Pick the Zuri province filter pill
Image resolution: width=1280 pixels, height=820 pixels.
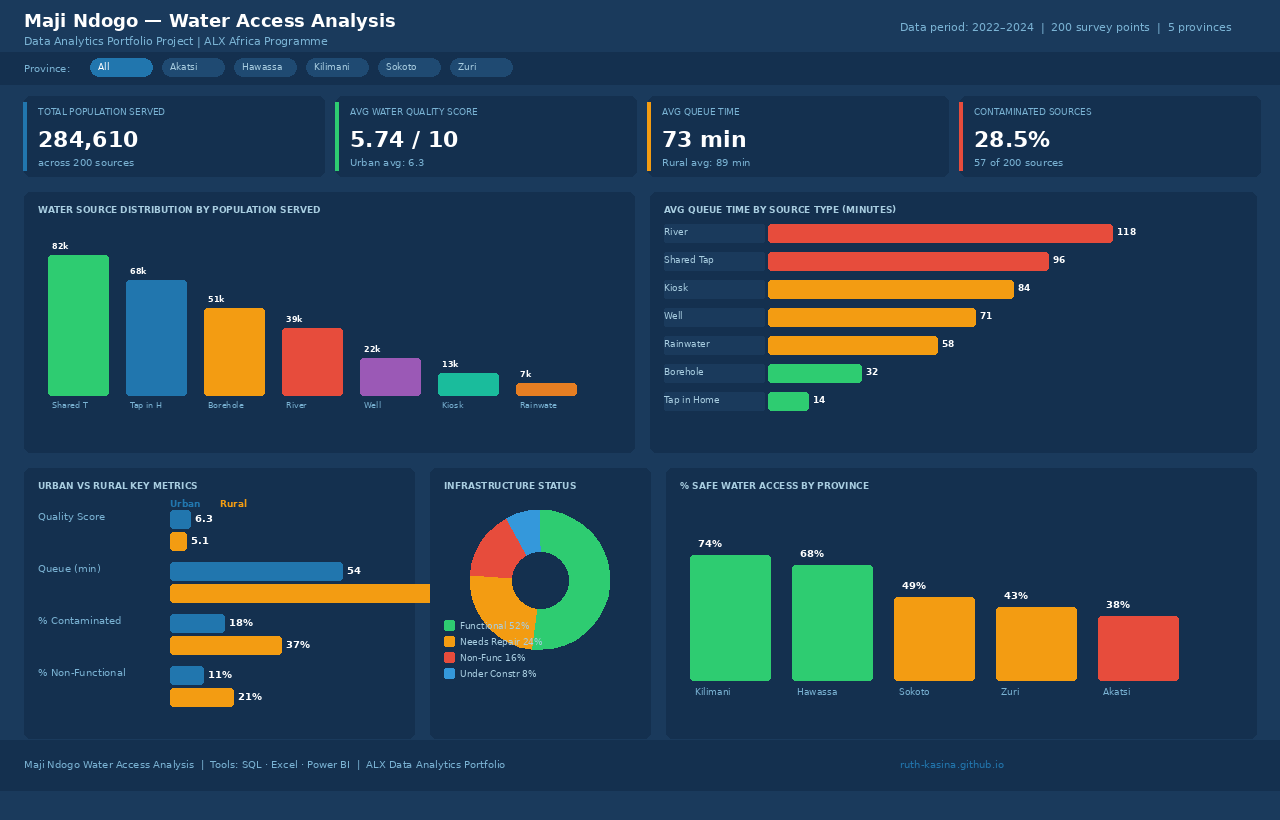pyautogui.click(x=481, y=67)
